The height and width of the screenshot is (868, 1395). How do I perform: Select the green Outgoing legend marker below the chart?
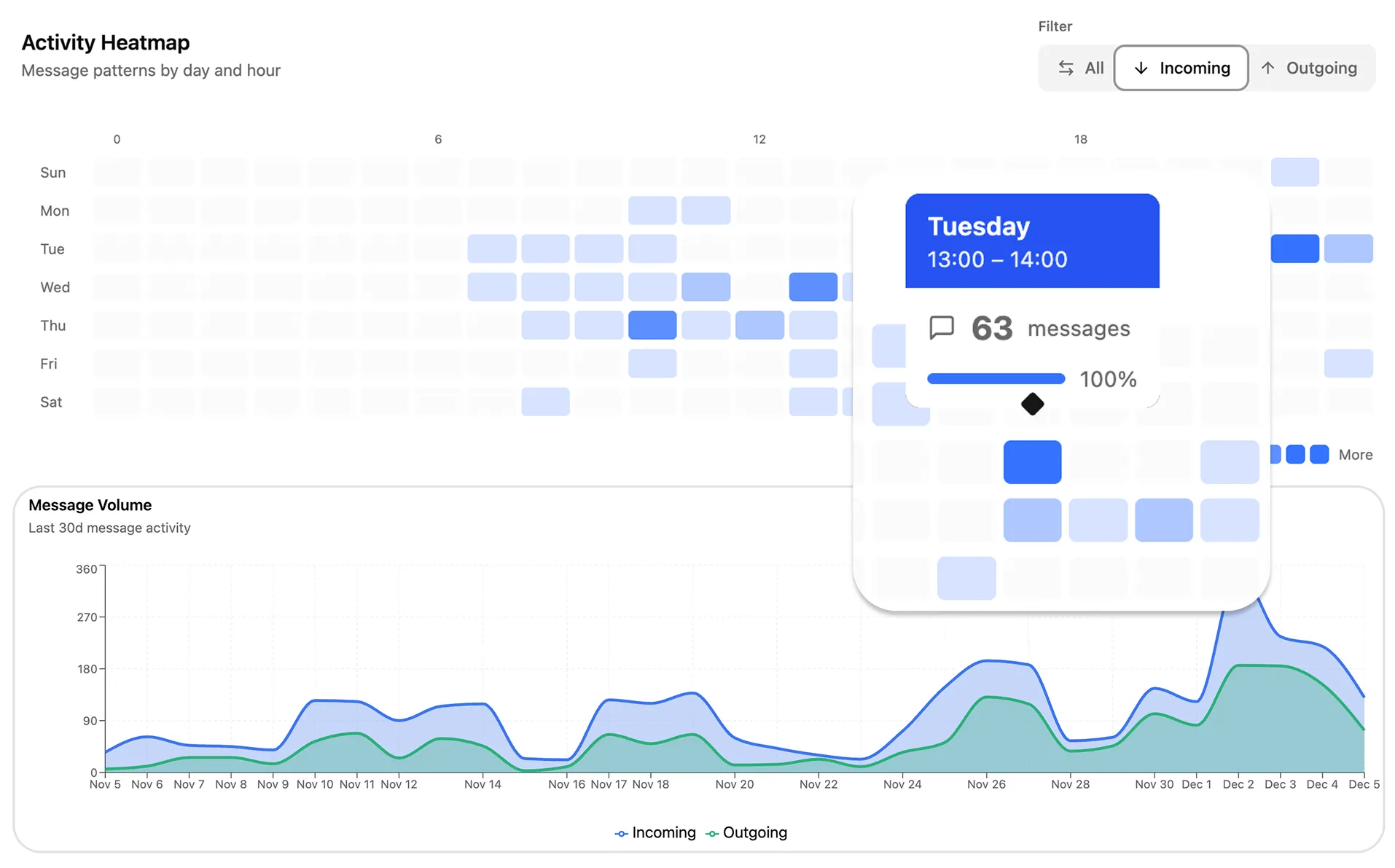(x=713, y=832)
